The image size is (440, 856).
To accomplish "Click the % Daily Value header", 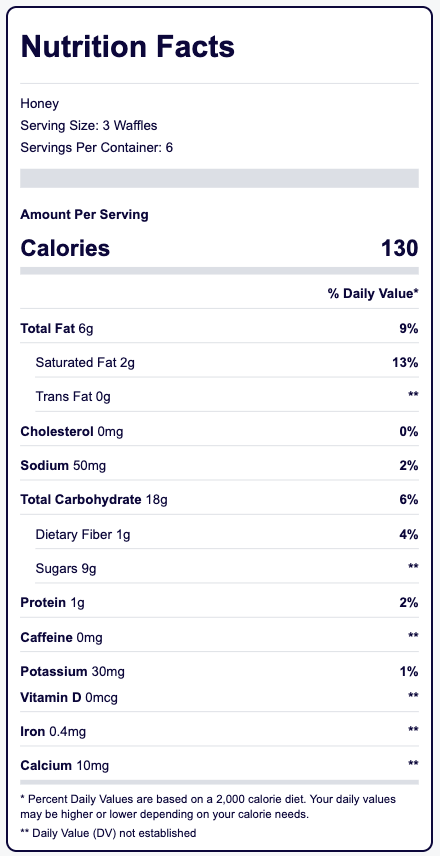I will [373, 294].
